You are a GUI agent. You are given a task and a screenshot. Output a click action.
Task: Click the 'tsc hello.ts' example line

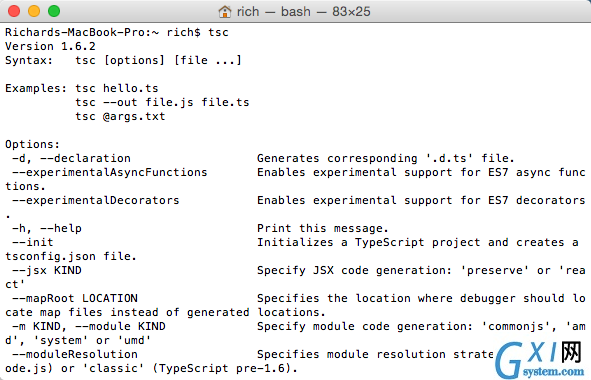[x=116, y=88]
